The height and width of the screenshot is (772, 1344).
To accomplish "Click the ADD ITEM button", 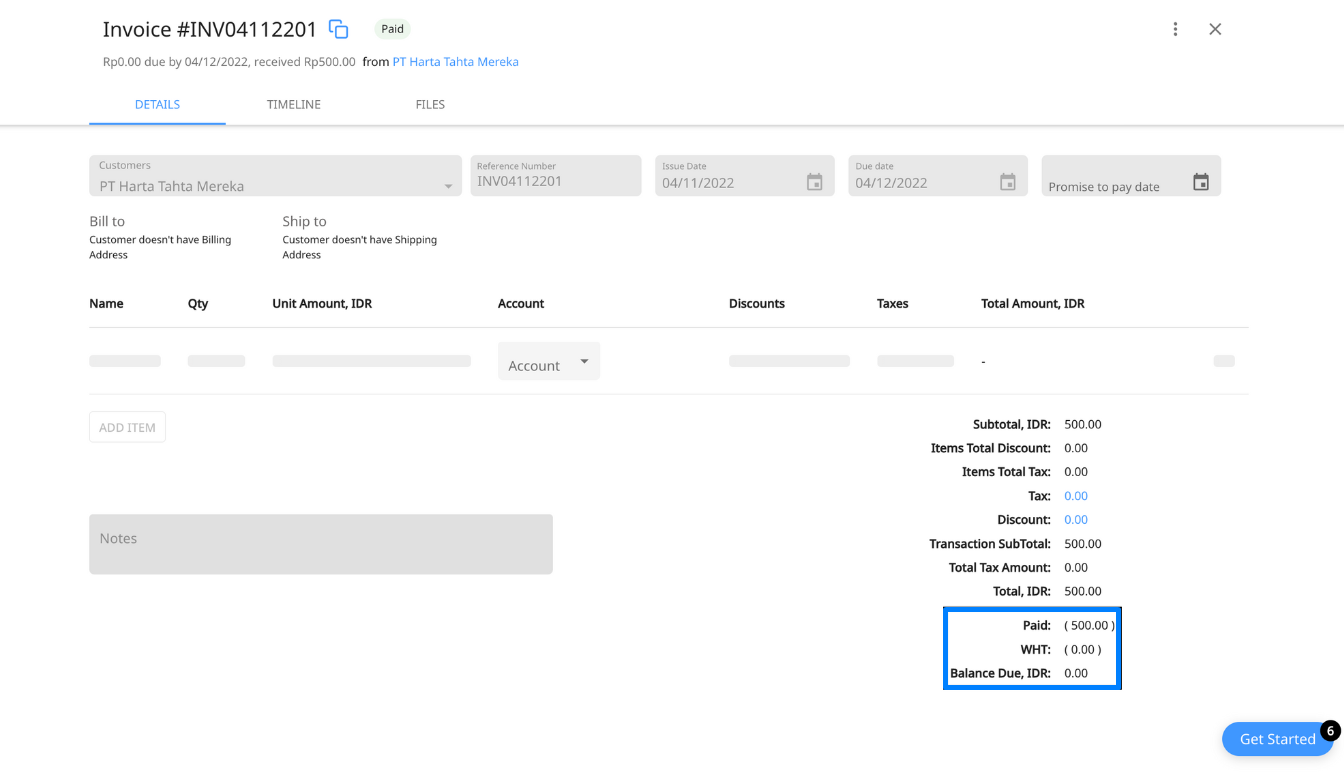I will click(127, 427).
